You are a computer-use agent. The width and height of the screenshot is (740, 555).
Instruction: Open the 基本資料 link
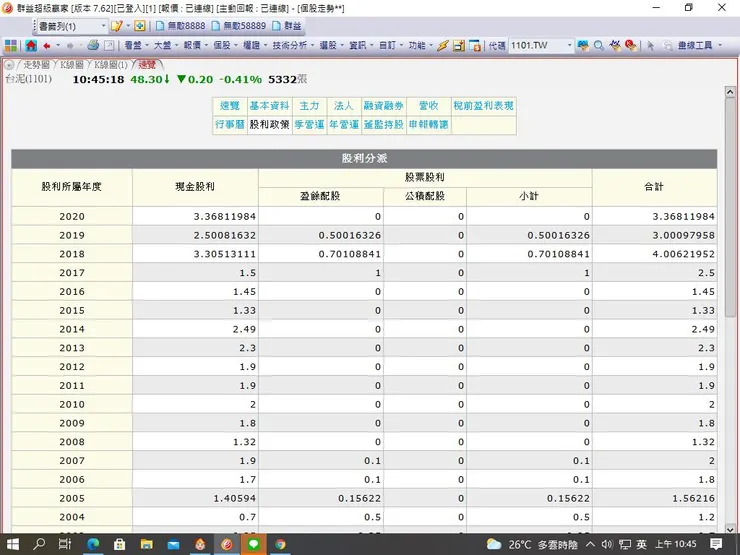pos(269,106)
